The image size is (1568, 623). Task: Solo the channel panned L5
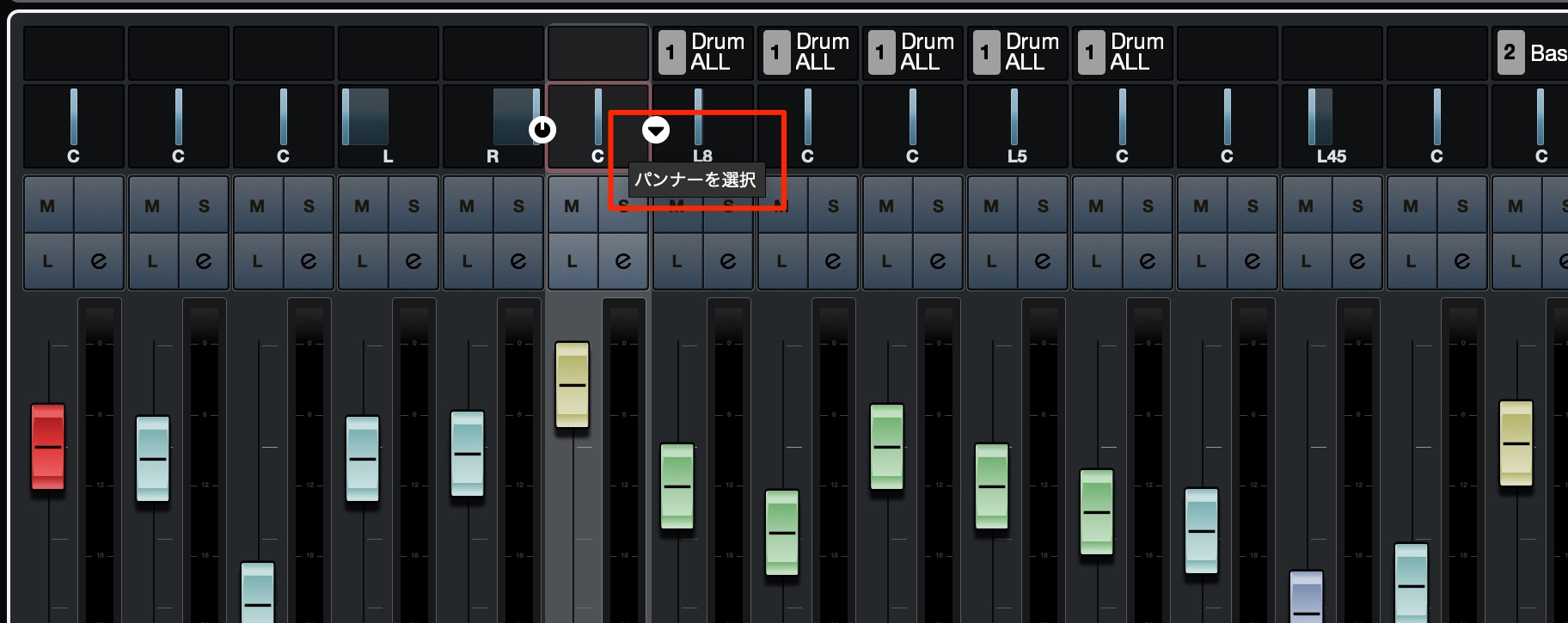1043,205
